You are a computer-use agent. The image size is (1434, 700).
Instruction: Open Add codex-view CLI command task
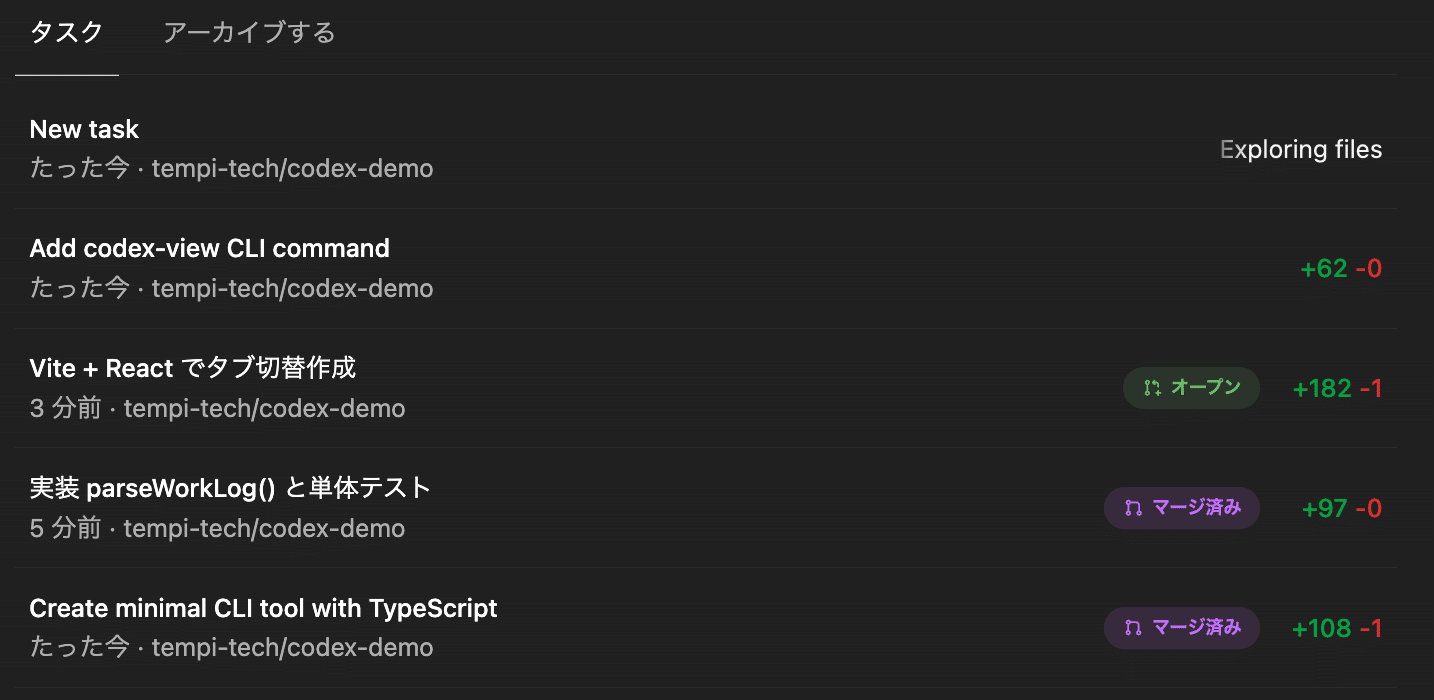pos(210,248)
